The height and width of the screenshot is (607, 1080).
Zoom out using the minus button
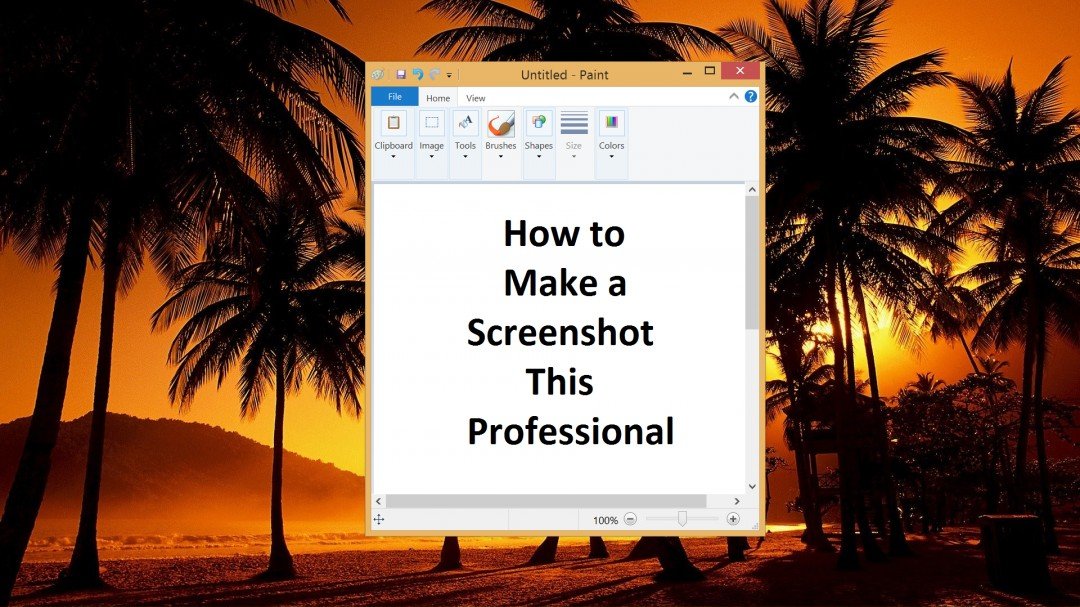[630, 519]
